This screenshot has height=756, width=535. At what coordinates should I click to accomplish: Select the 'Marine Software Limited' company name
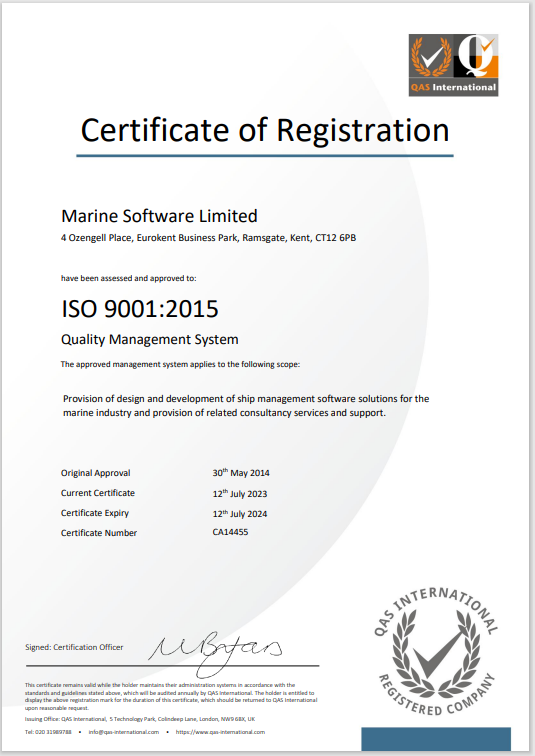pyautogui.click(x=159, y=216)
